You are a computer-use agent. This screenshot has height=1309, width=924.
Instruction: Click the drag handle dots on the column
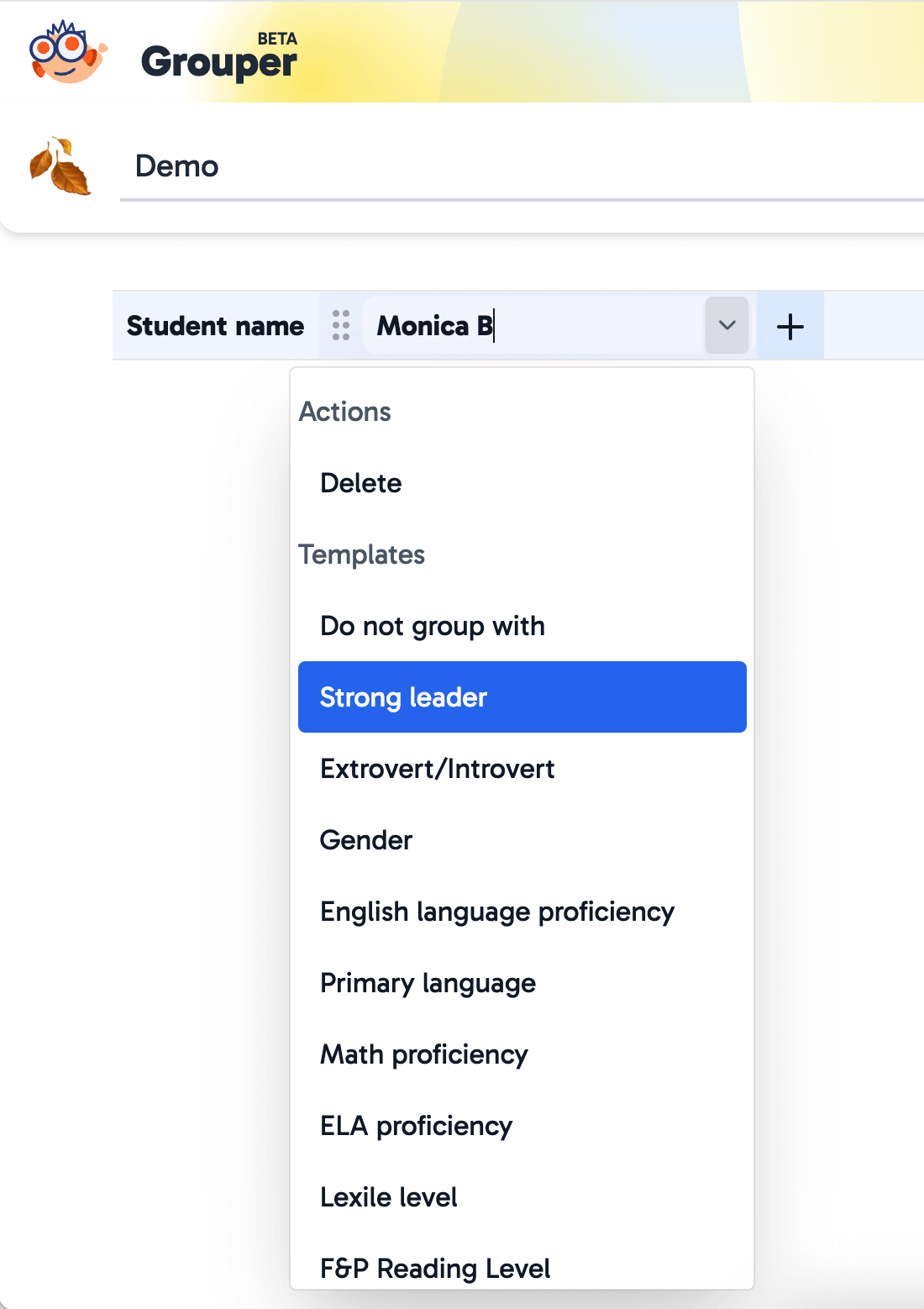point(341,326)
